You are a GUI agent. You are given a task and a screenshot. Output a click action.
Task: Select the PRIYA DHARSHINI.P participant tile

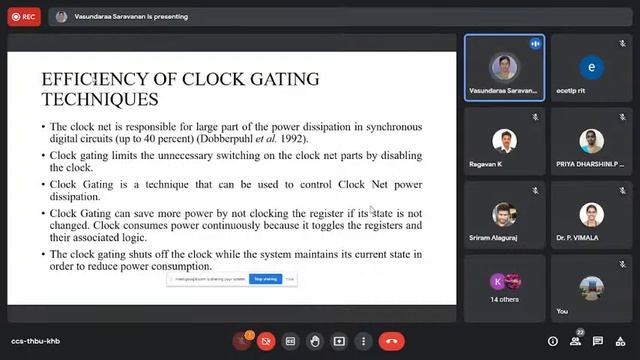click(591, 142)
